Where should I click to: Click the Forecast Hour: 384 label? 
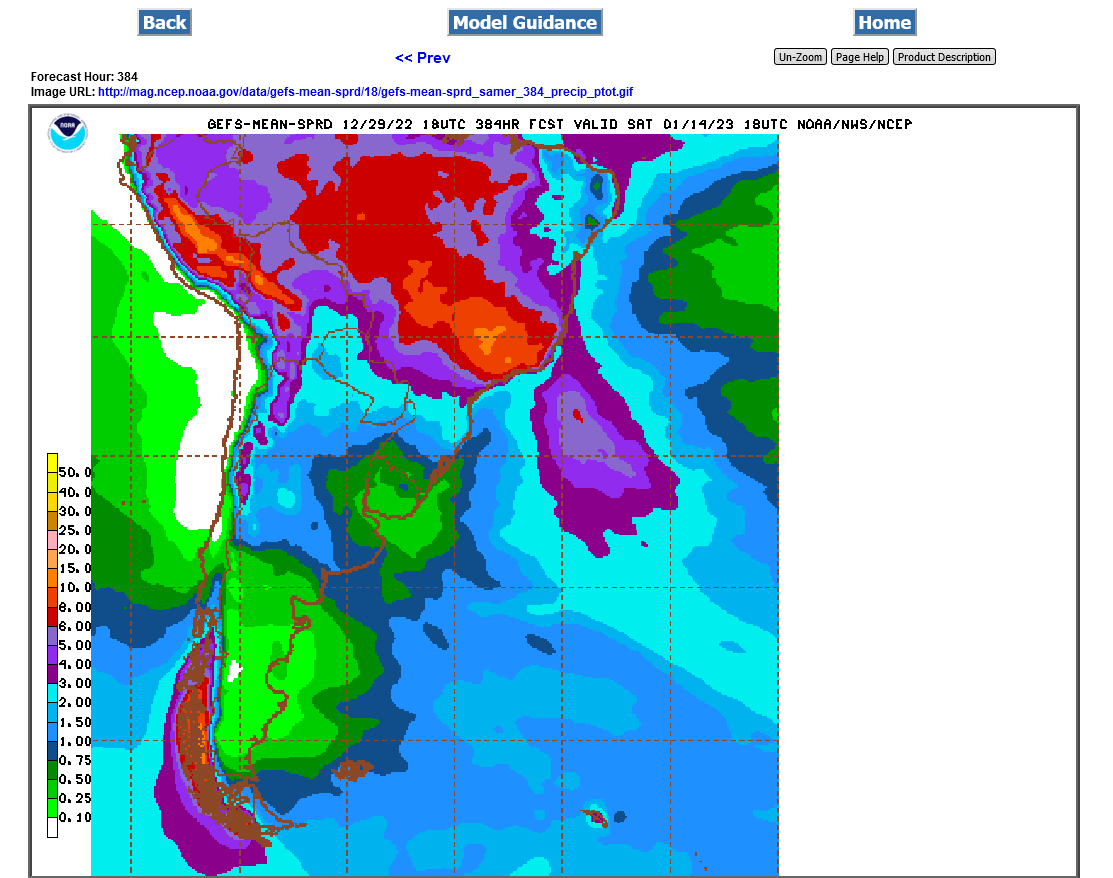84,77
